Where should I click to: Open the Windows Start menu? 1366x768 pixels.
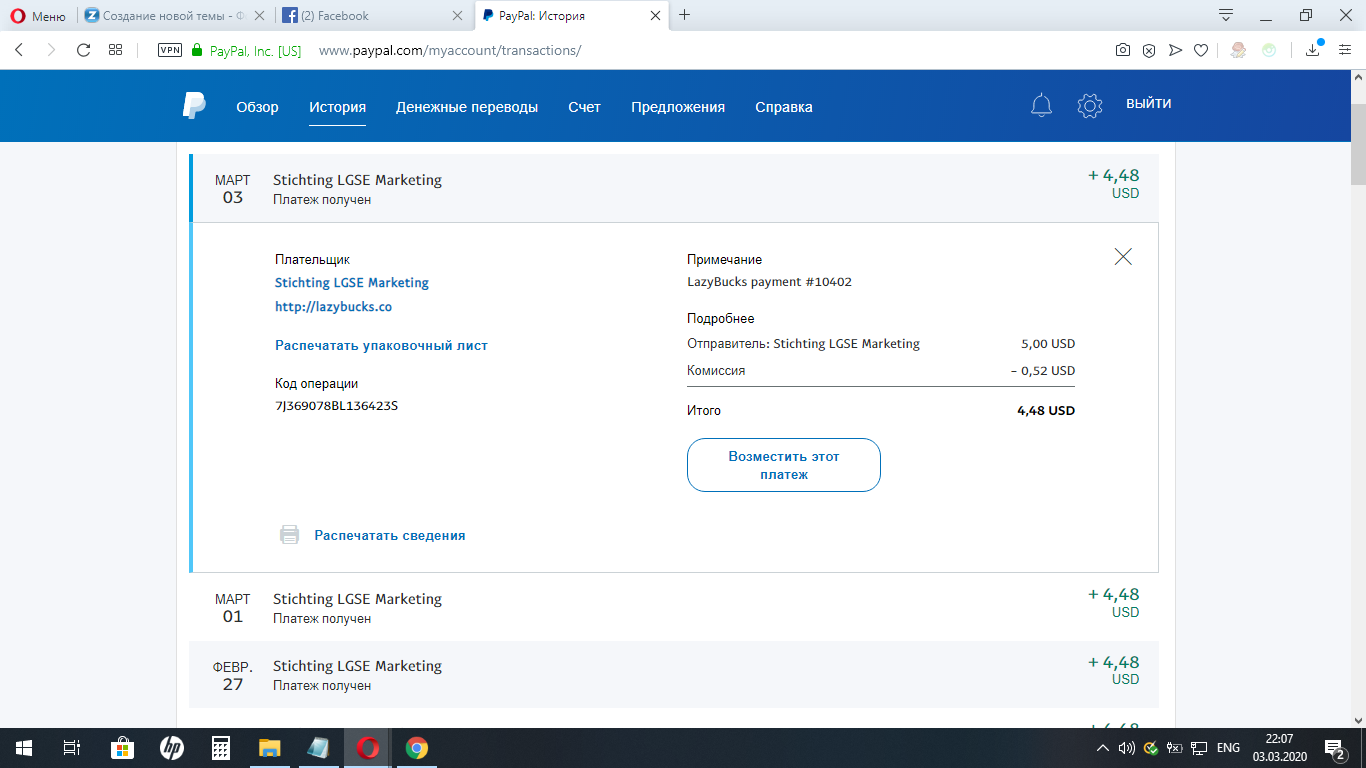point(23,748)
